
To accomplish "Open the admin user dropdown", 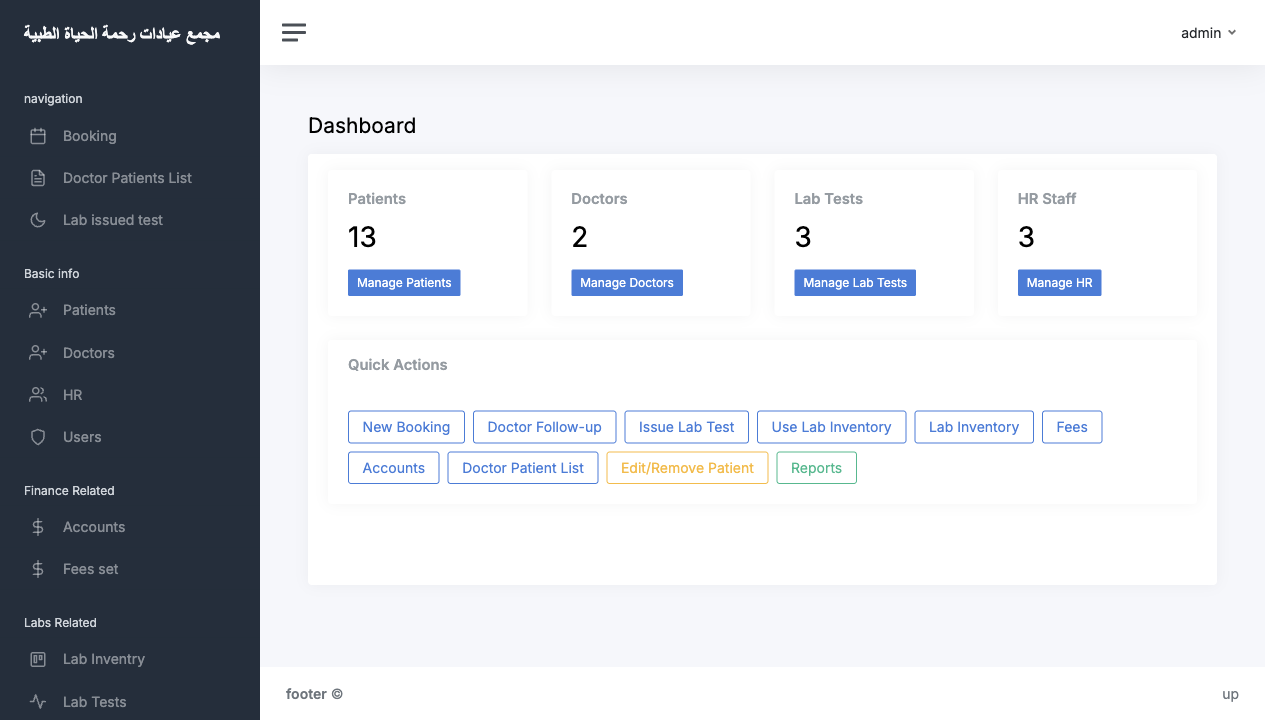I will pos(1208,33).
